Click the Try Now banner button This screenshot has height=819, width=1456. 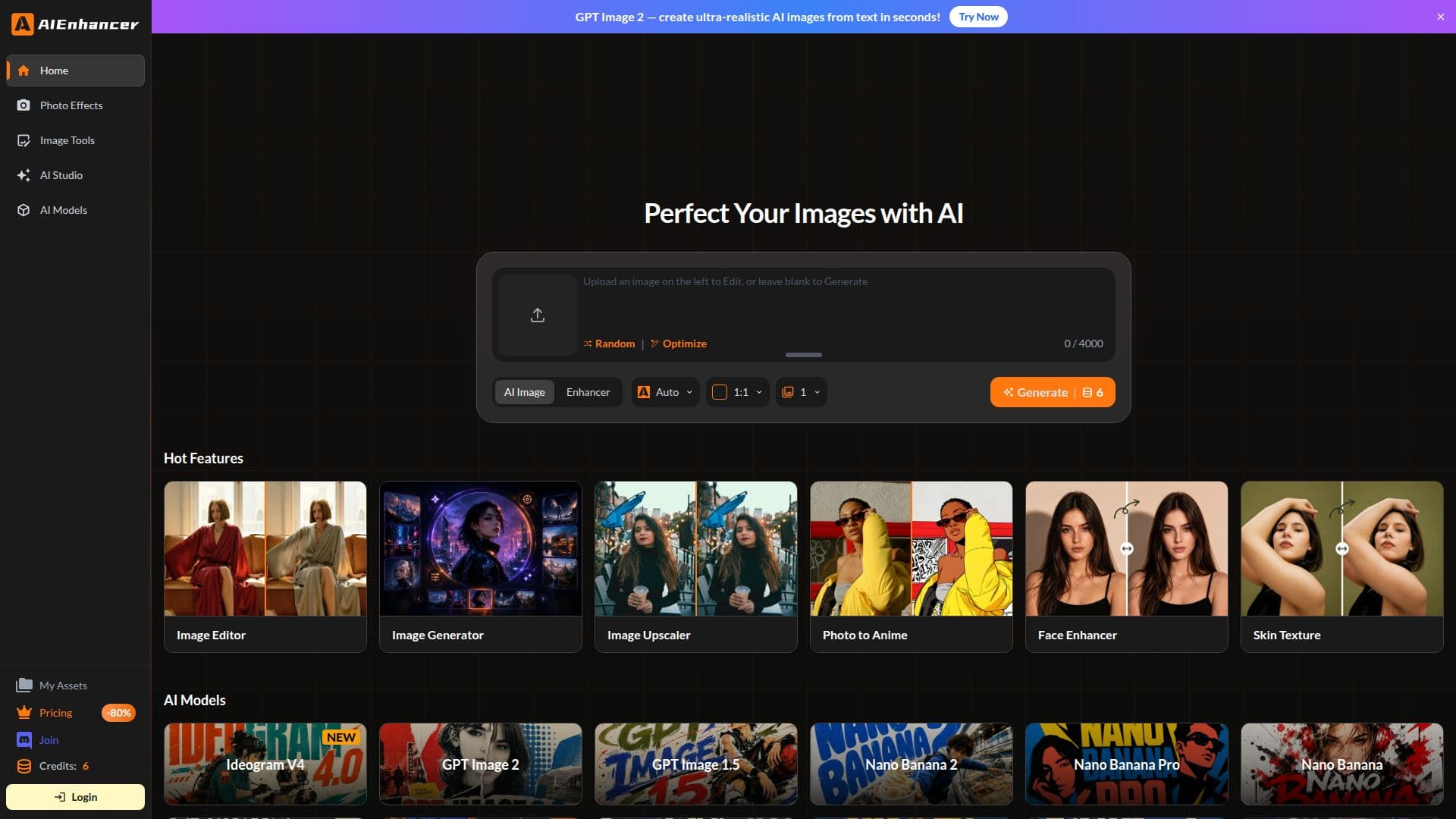tap(978, 17)
